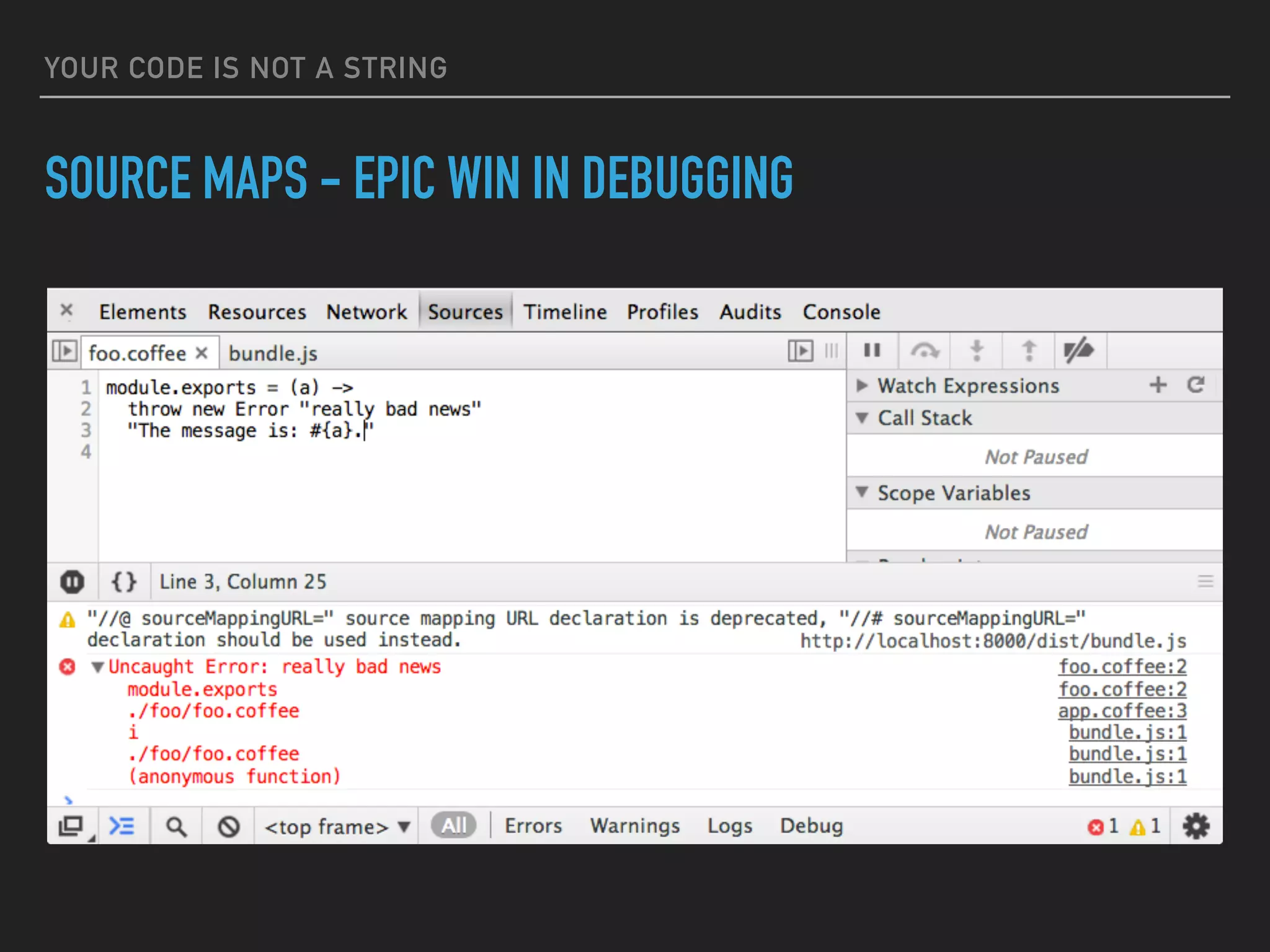Collapse the Call Stack section
Screen dimensions: 1270x952
click(x=862, y=418)
